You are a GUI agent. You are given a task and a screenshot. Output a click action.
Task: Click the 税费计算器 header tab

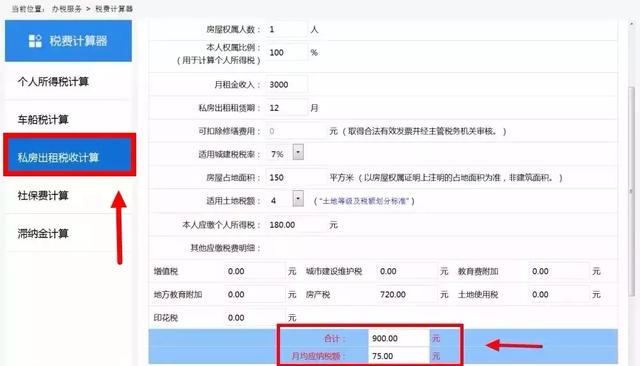tap(68, 41)
